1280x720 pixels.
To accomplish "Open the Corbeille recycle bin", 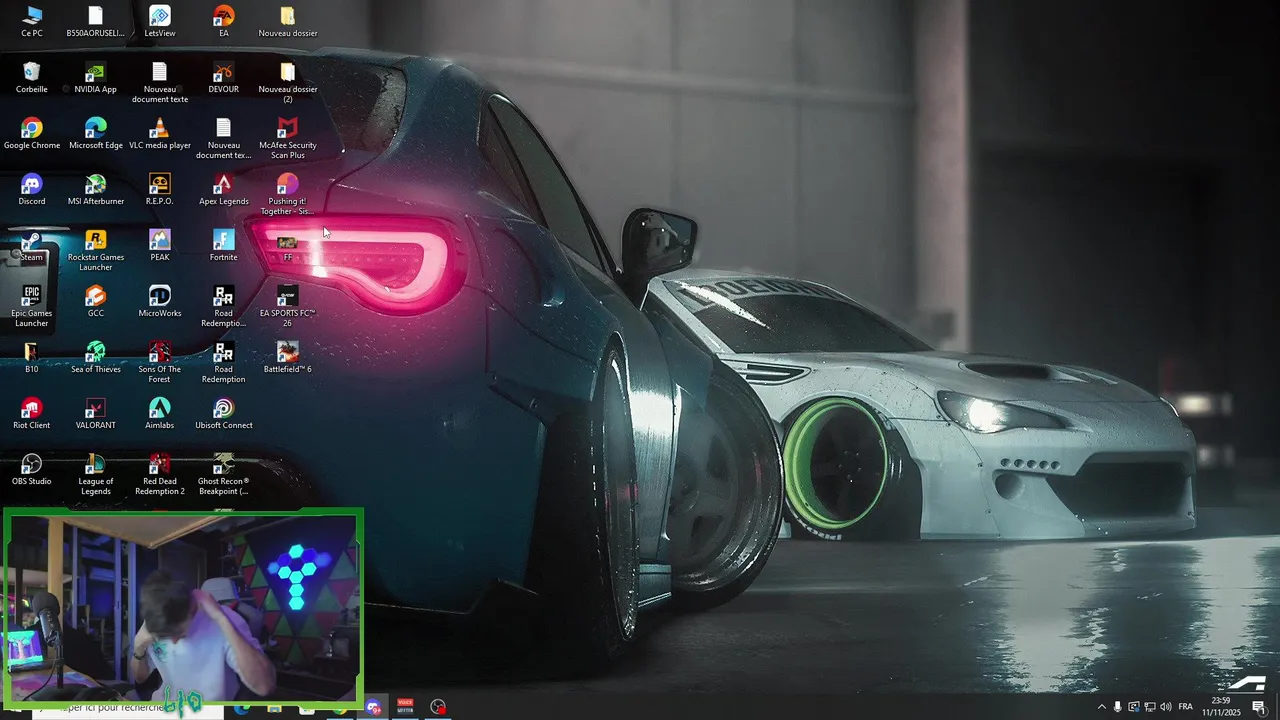I will [x=32, y=78].
